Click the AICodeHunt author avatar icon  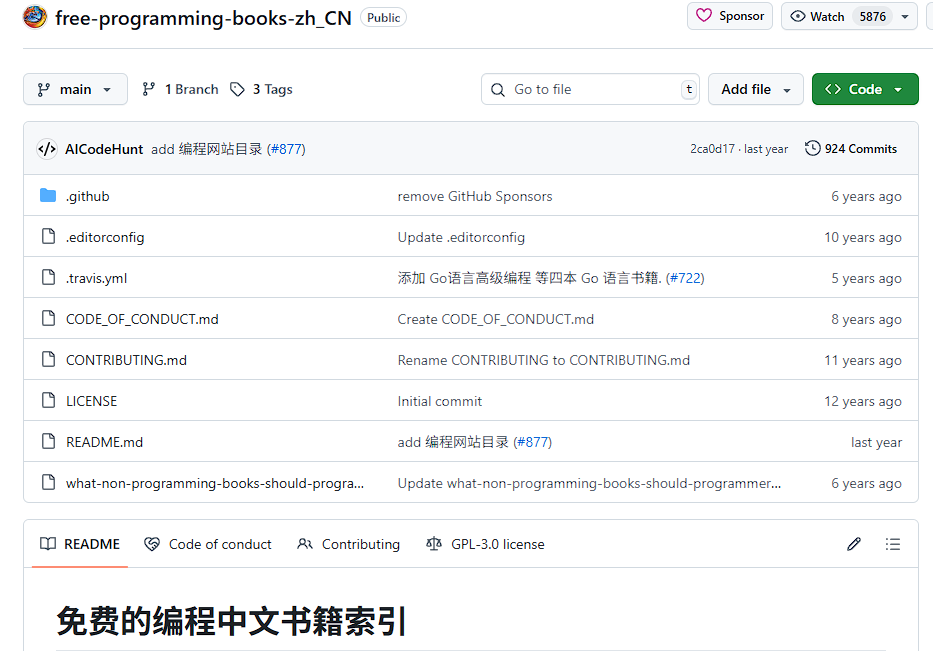pos(47,149)
